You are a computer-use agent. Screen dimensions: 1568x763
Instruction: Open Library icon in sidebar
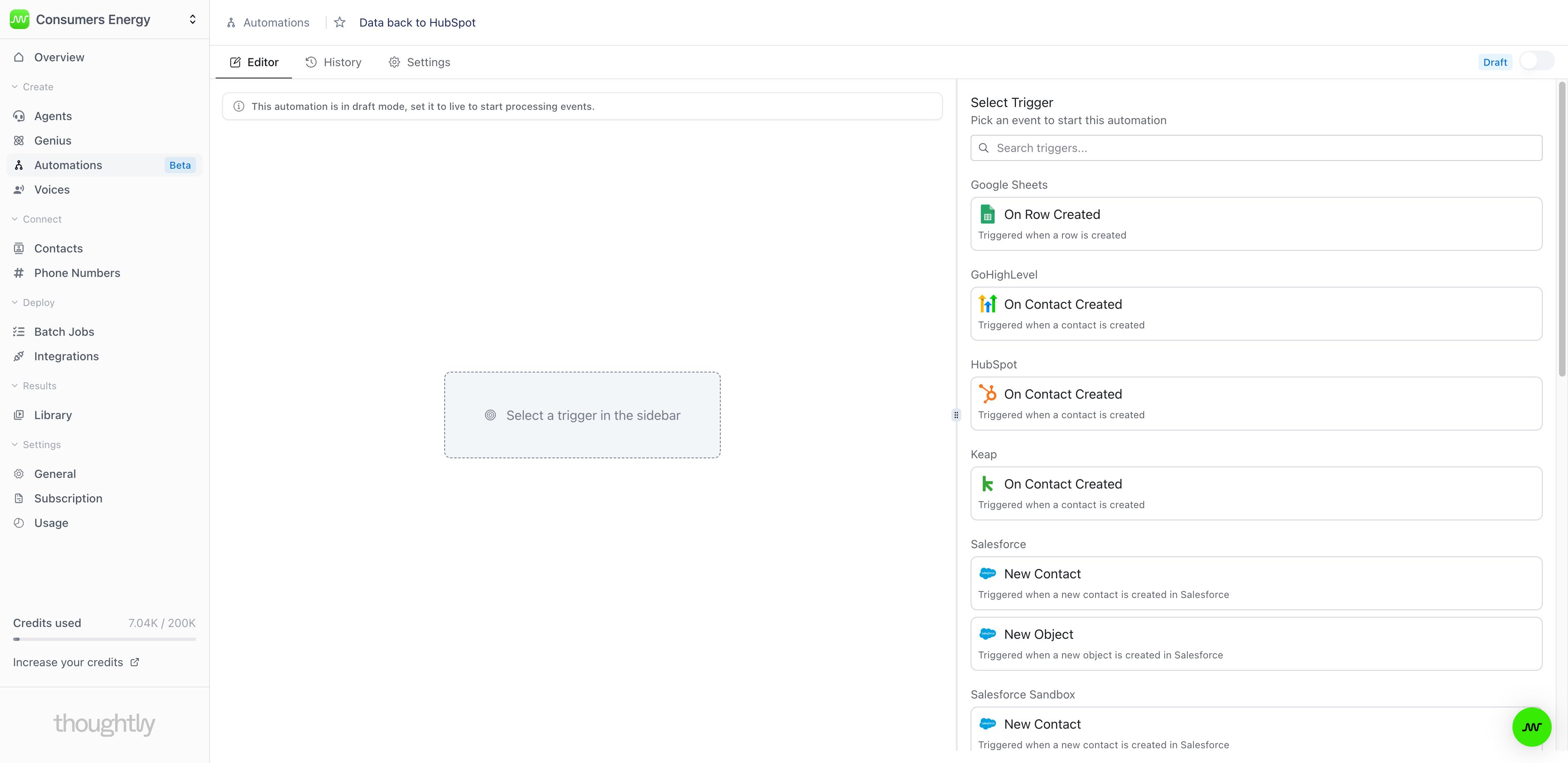pyautogui.click(x=19, y=415)
